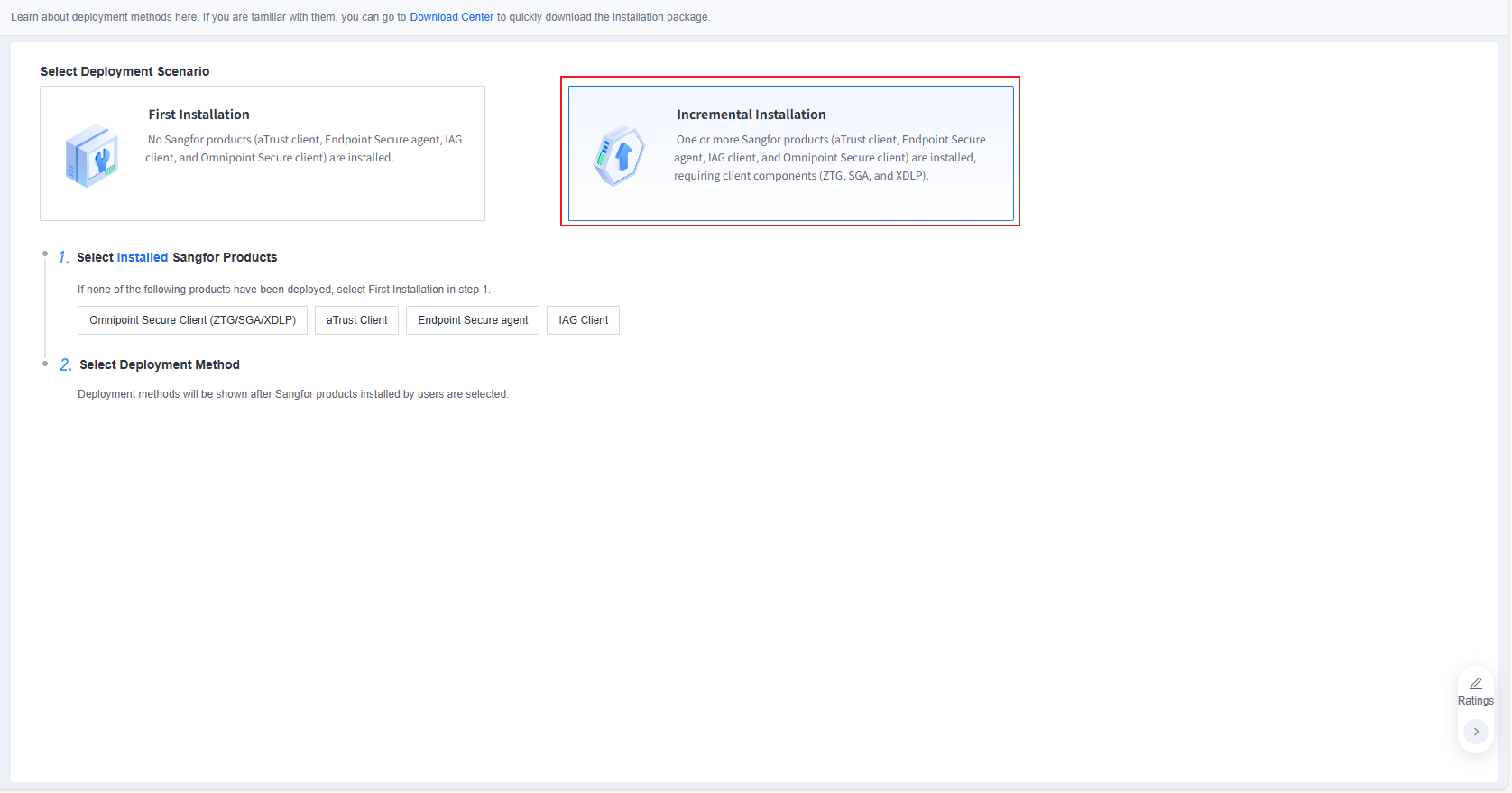1512x793 pixels.
Task: Click the 'Select Installed Sangfor Products' step heading
Action: [x=177, y=257]
